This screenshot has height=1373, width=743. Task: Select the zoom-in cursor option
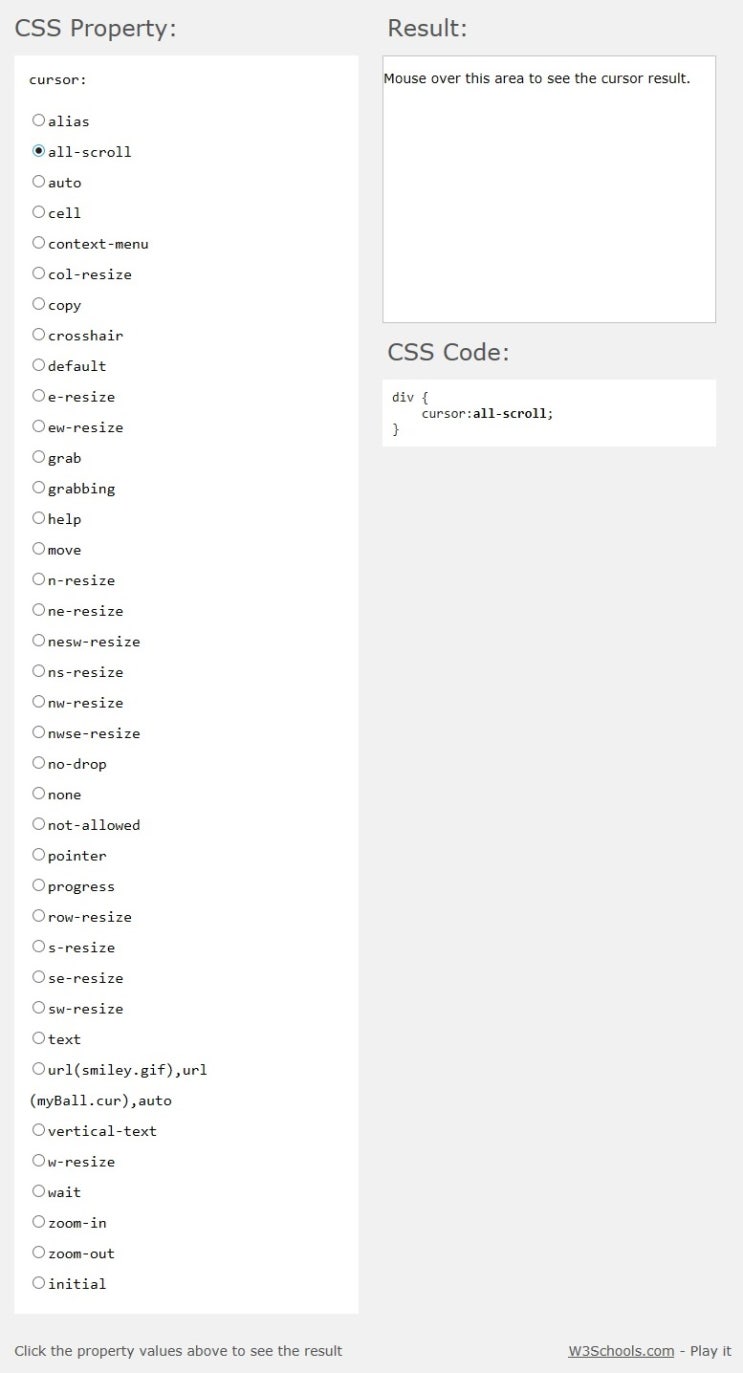(x=38, y=1221)
